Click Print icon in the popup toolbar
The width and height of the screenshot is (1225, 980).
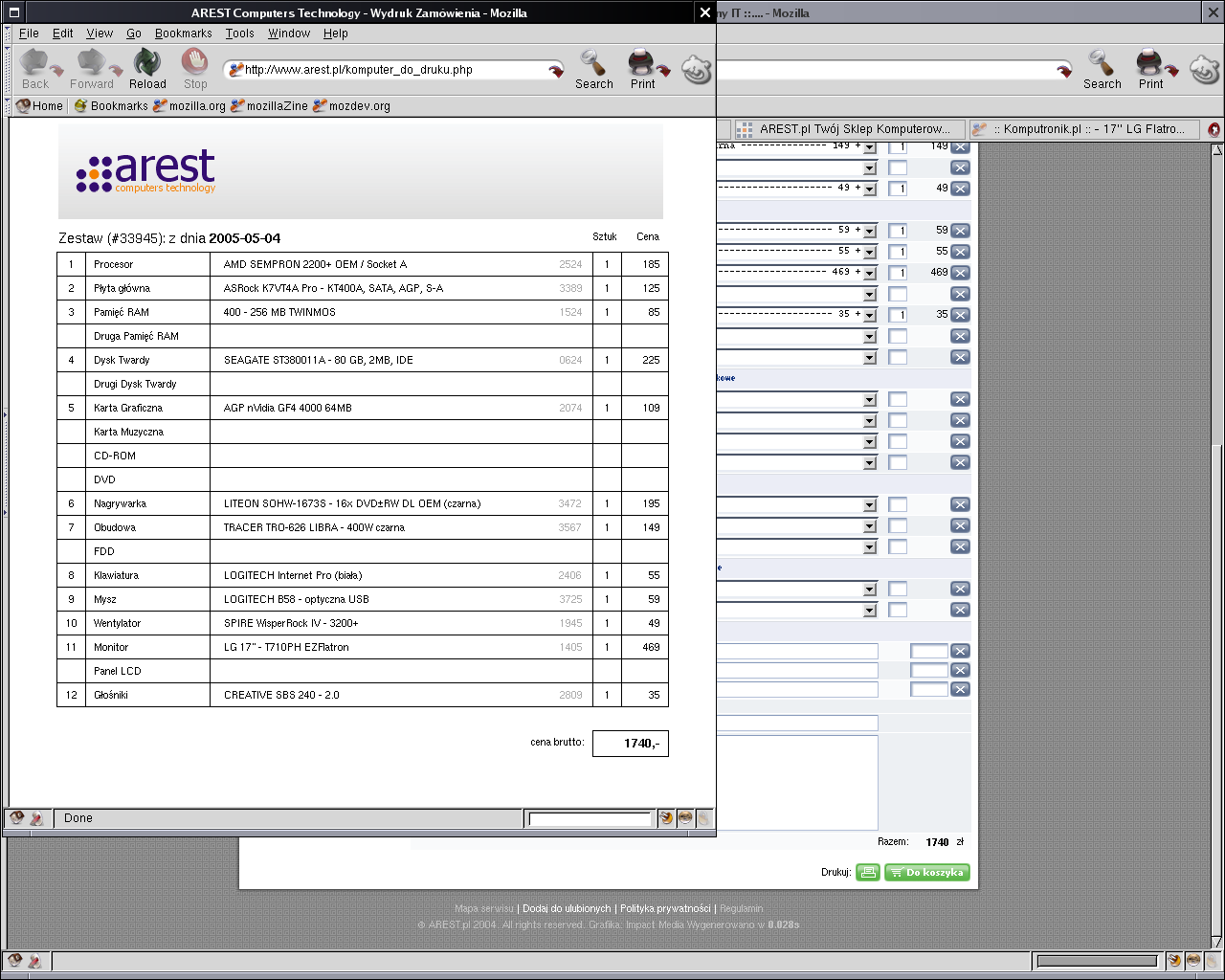pyautogui.click(x=642, y=69)
